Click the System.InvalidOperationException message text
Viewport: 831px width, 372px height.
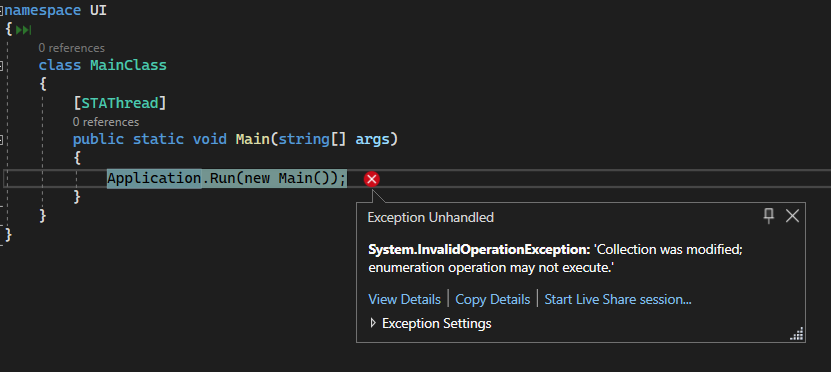[x=555, y=259]
